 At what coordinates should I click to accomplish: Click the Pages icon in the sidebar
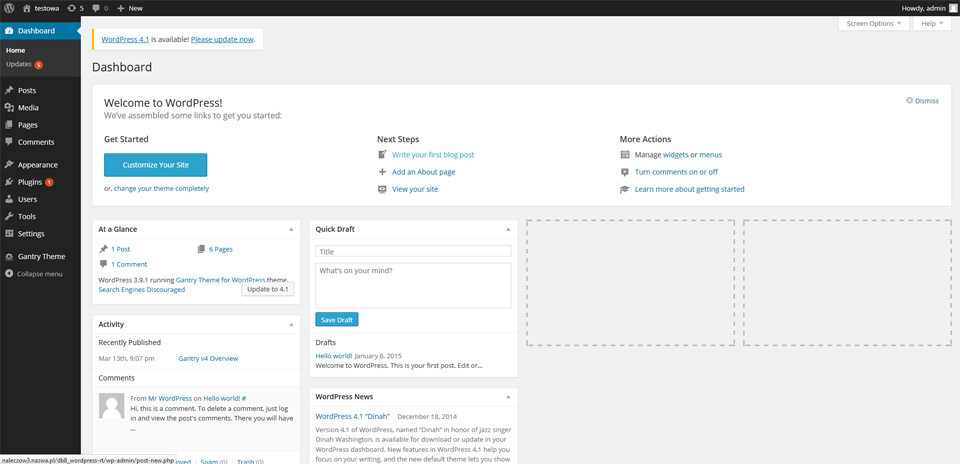tap(9, 124)
